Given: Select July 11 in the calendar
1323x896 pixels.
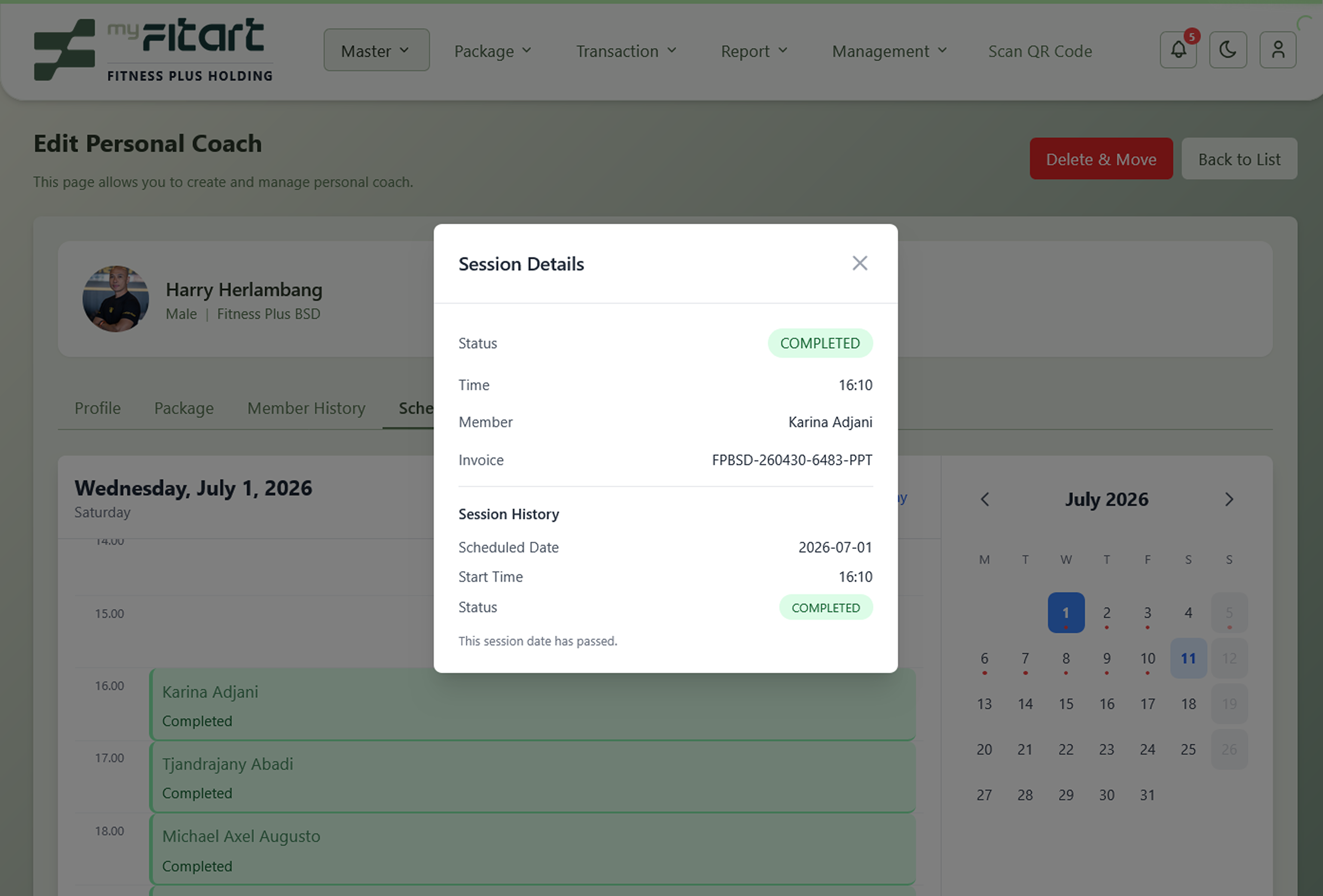Looking at the screenshot, I should (x=1188, y=658).
